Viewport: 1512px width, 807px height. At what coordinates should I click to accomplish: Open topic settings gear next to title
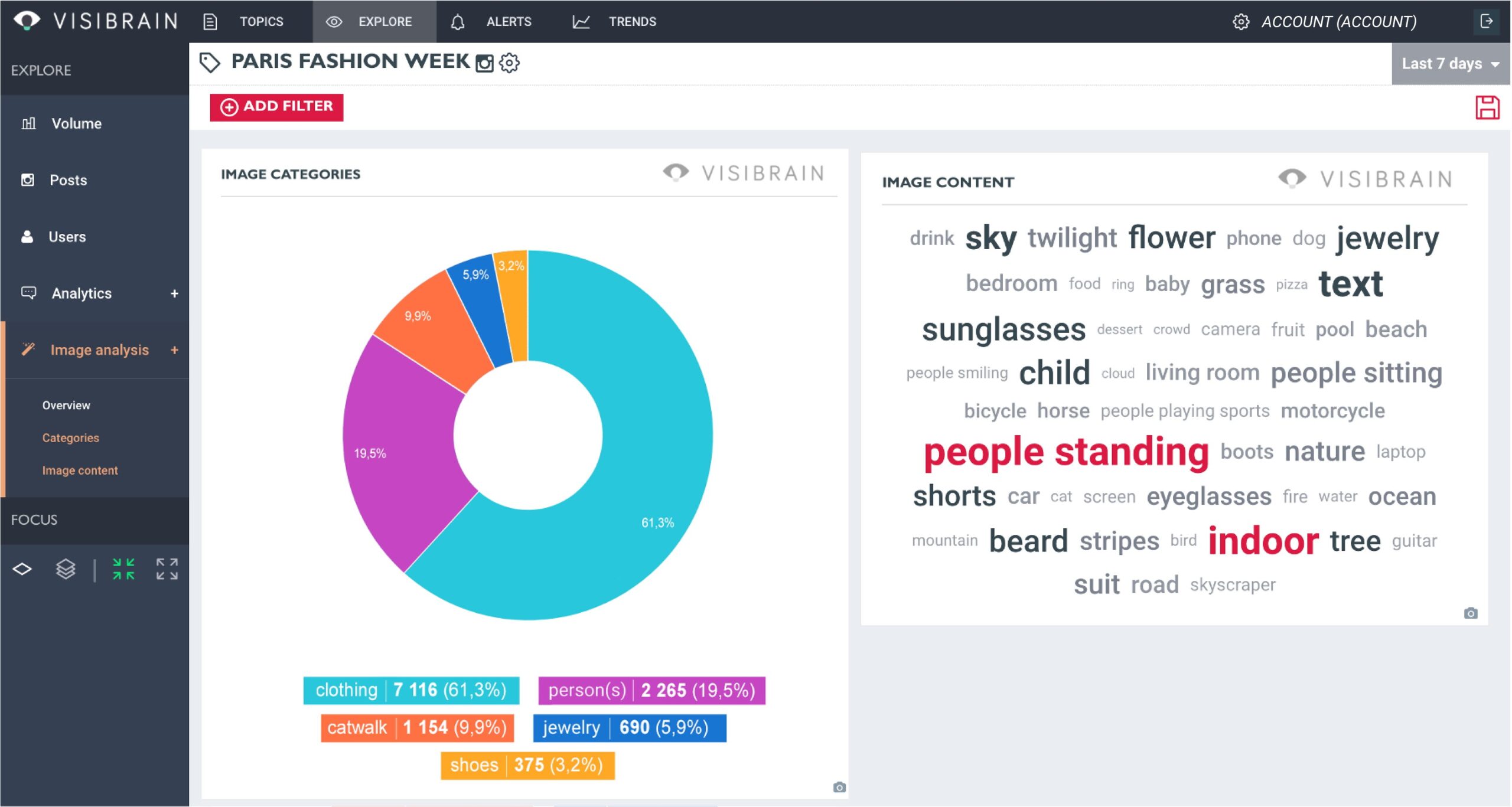509,63
